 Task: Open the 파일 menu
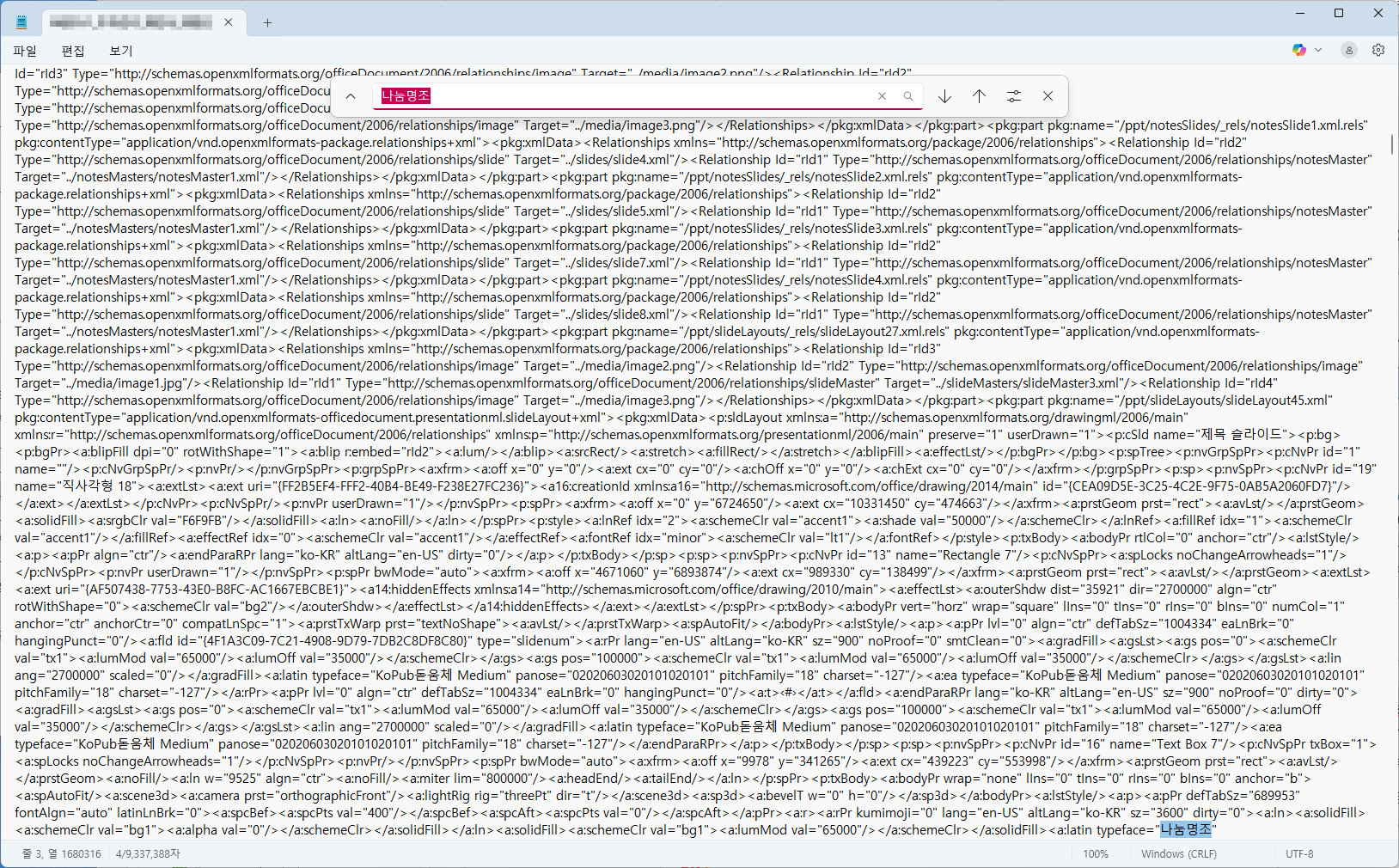[x=25, y=51]
